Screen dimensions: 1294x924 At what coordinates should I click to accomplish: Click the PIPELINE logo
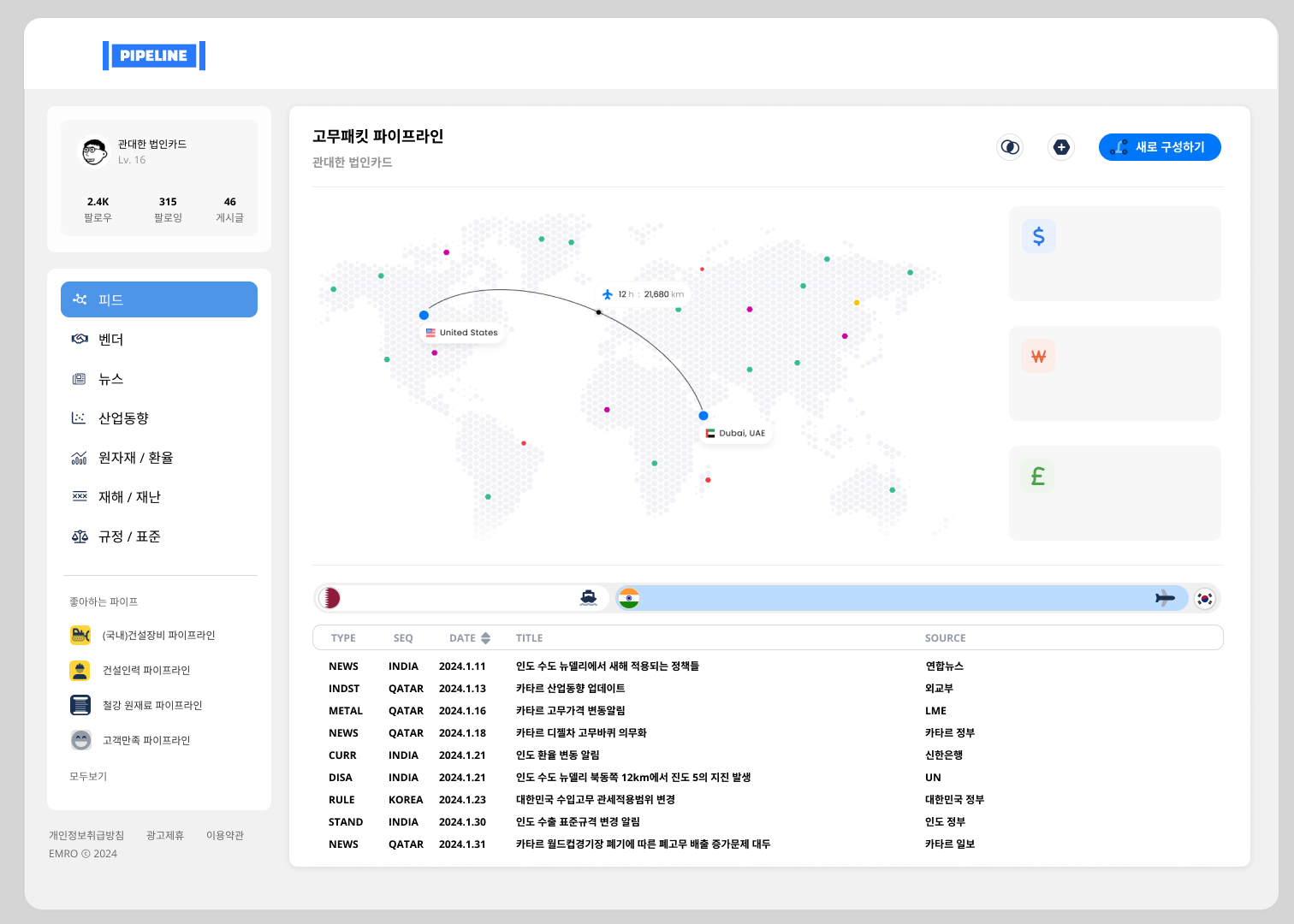[154, 56]
